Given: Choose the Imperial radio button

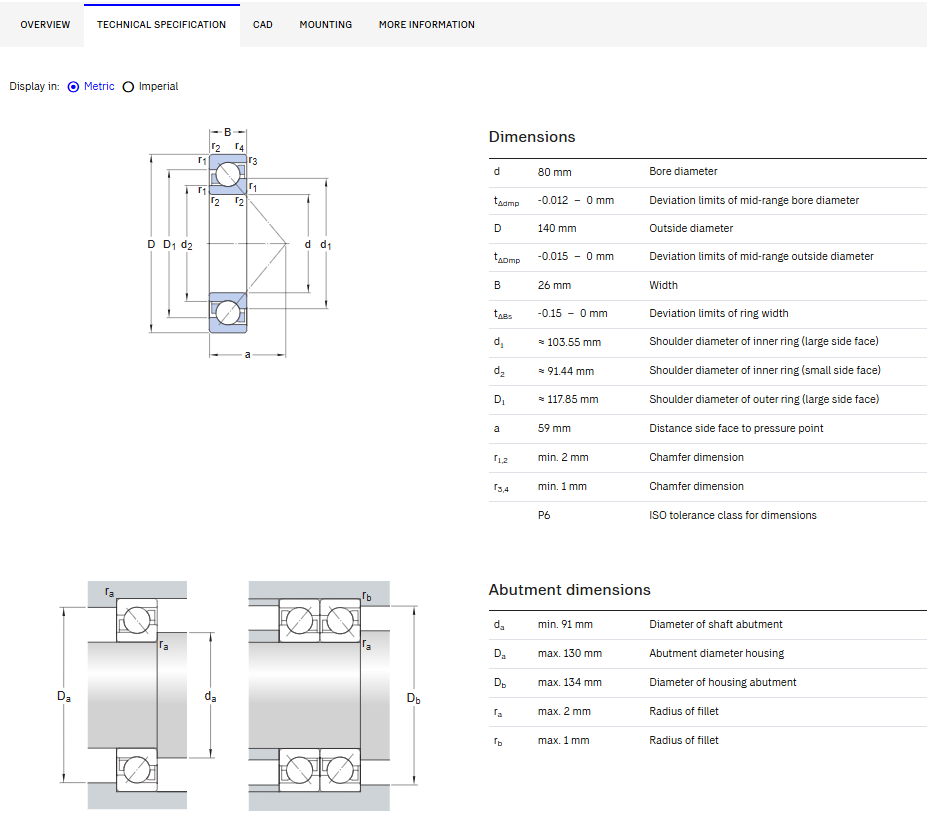Looking at the screenshot, I should pyautogui.click(x=128, y=87).
